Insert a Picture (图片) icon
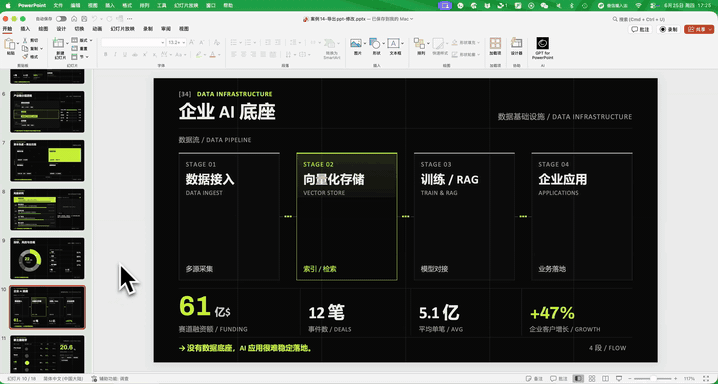The image size is (718, 384). pos(356,43)
